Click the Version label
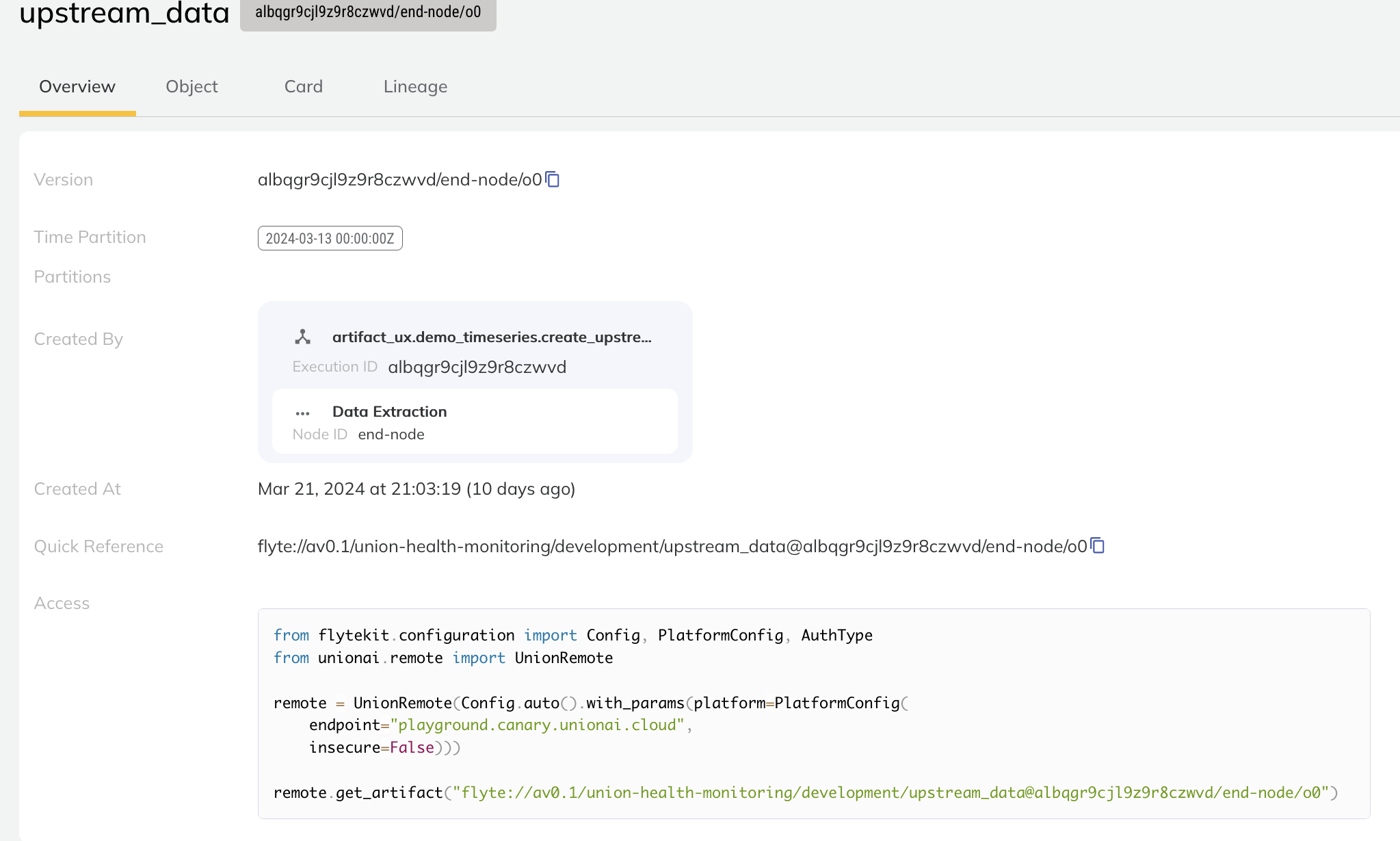 point(63,179)
